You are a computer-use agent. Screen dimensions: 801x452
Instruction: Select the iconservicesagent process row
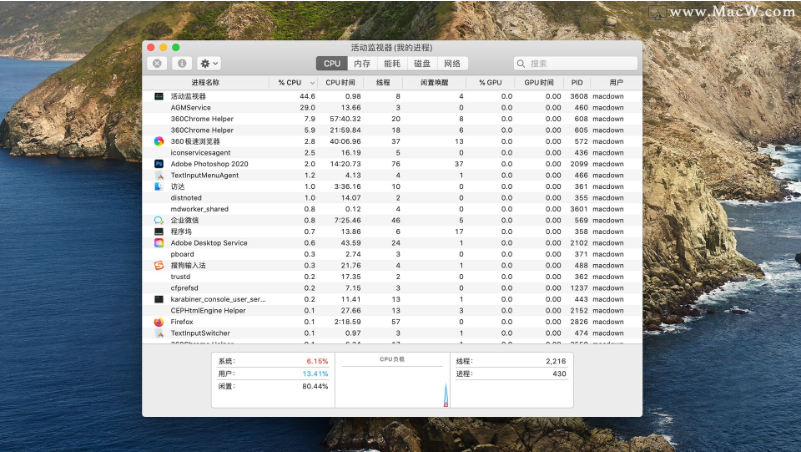point(392,152)
